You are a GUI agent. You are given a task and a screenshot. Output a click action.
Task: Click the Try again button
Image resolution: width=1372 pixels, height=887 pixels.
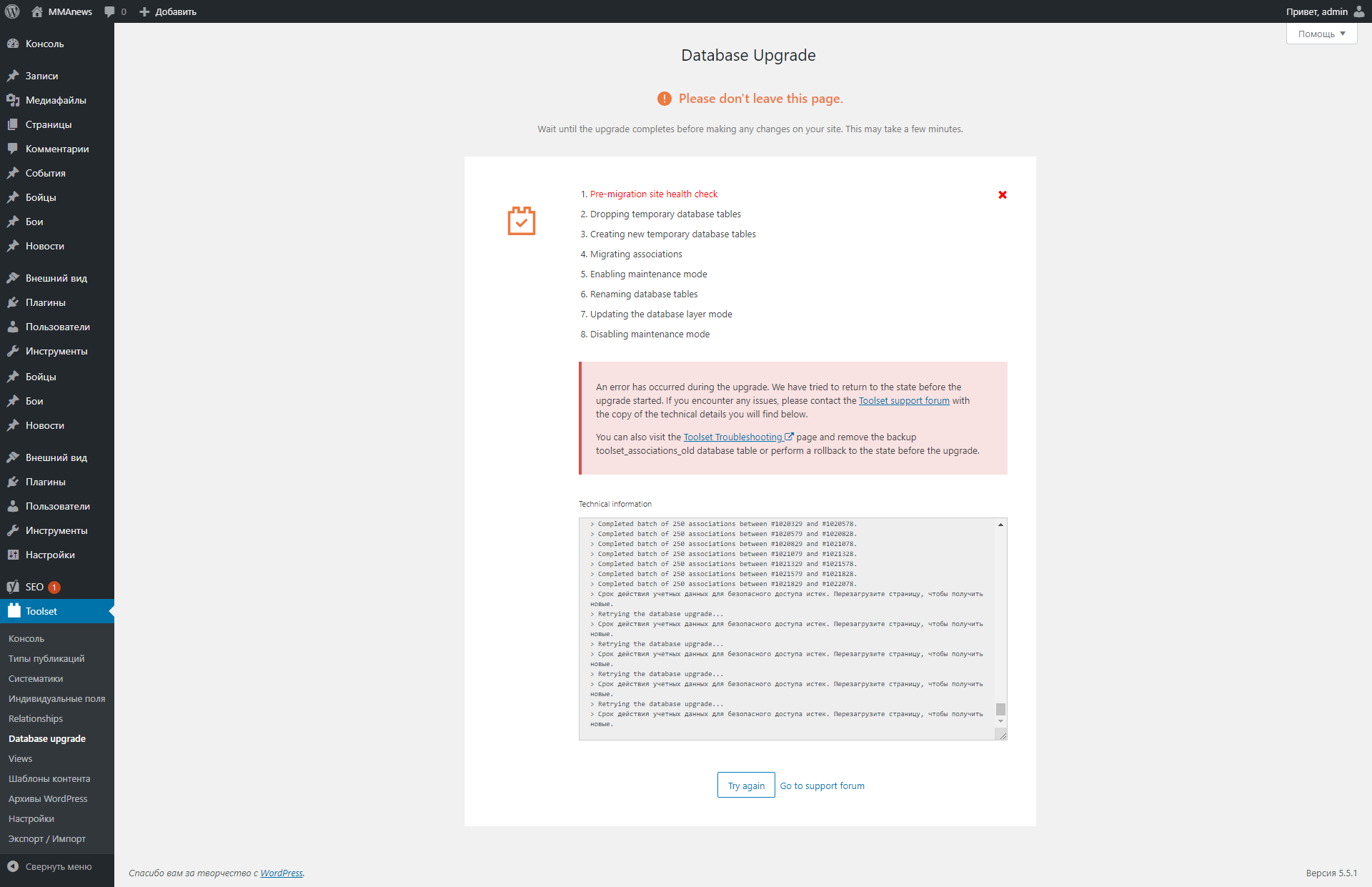click(746, 785)
